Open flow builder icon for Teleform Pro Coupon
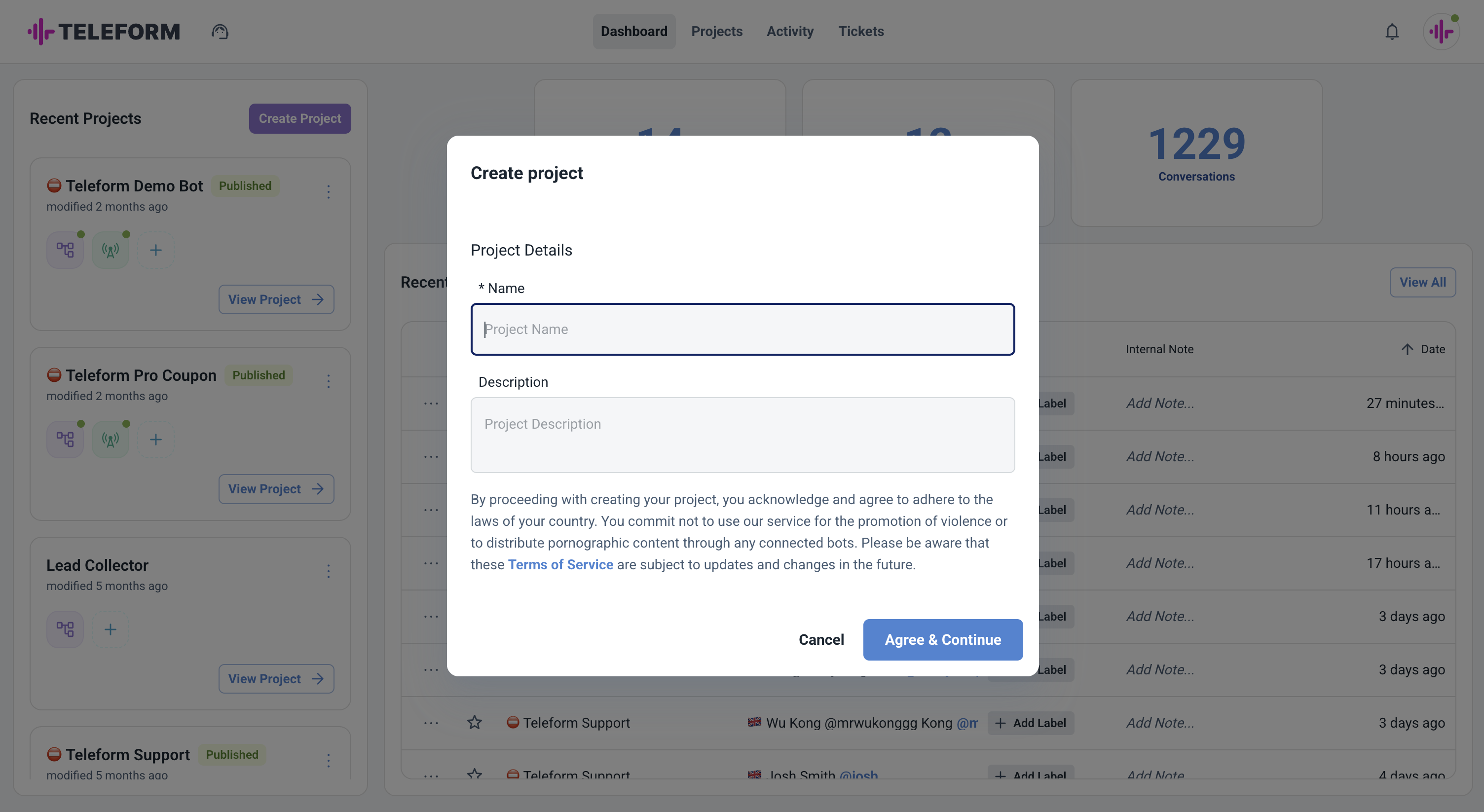The height and width of the screenshot is (812, 1484). pos(65,440)
